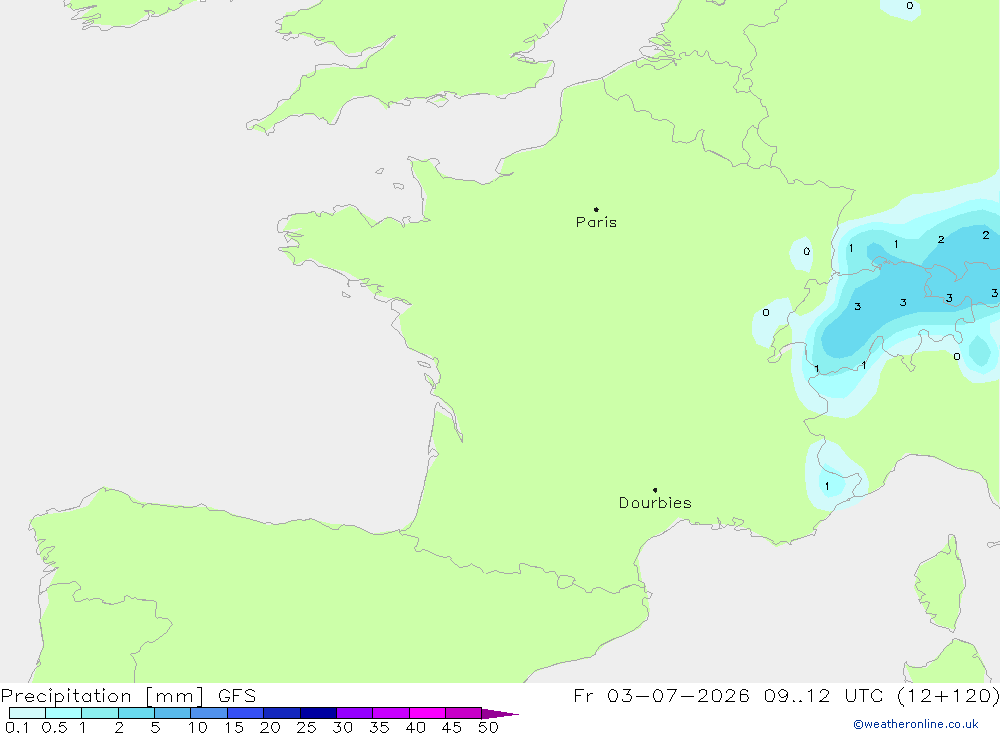Select the Paris location dot marker
The height and width of the screenshot is (733, 1000).
596,209
